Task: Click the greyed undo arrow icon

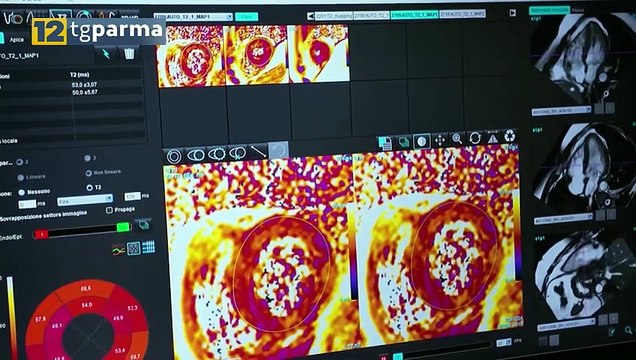Action: pyautogui.click(x=279, y=150)
